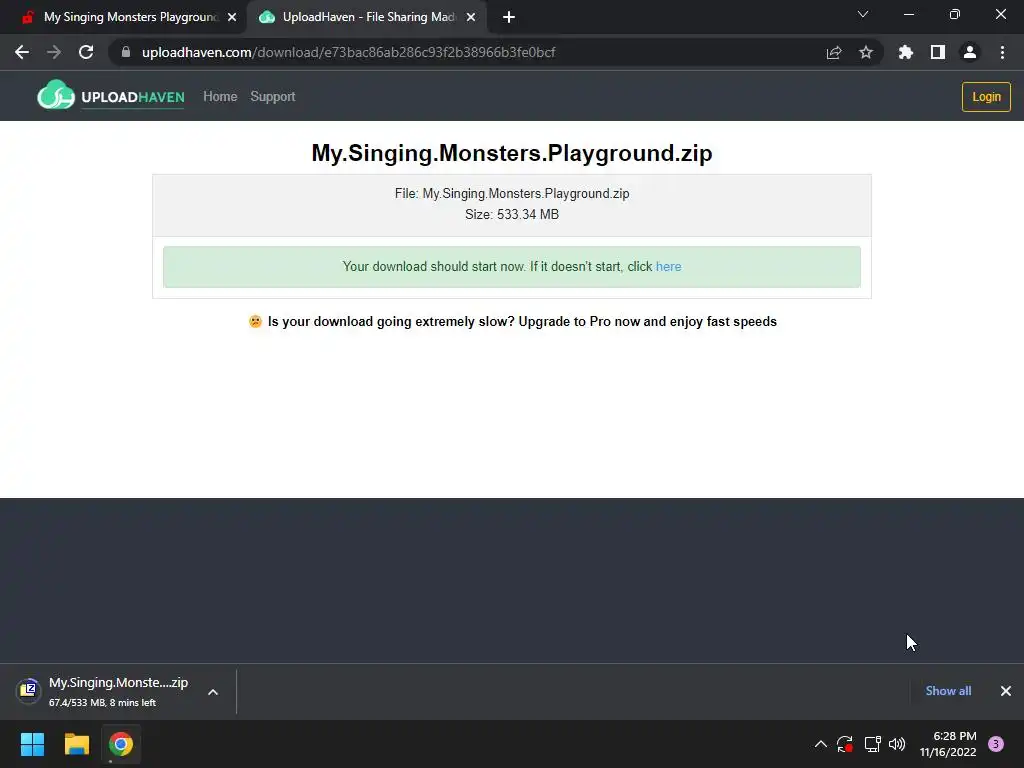Viewport: 1024px width, 768px height.
Task: Close the downloads bar
Action: 1006,691
